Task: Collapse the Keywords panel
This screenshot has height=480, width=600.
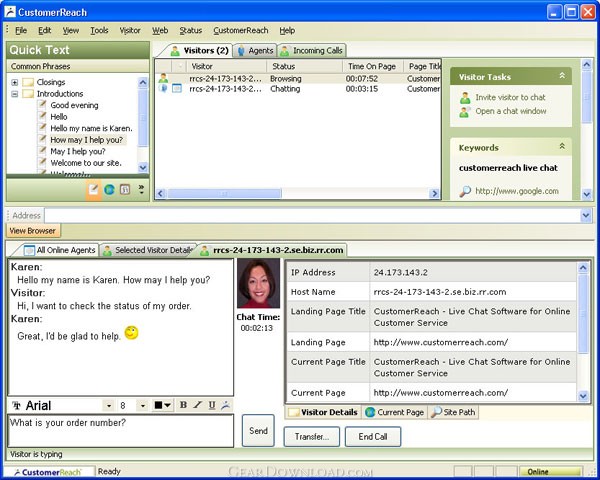Action: 562,146
